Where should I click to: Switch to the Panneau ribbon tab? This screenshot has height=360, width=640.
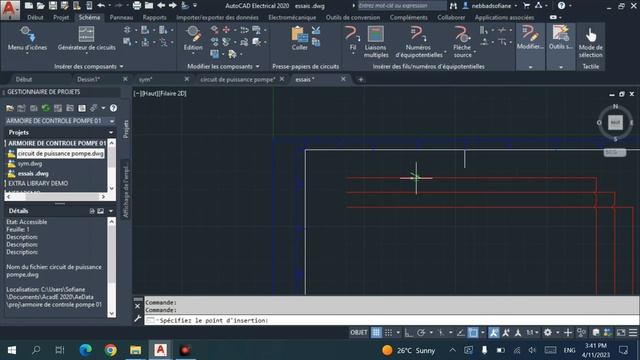[x=121, y=18]
